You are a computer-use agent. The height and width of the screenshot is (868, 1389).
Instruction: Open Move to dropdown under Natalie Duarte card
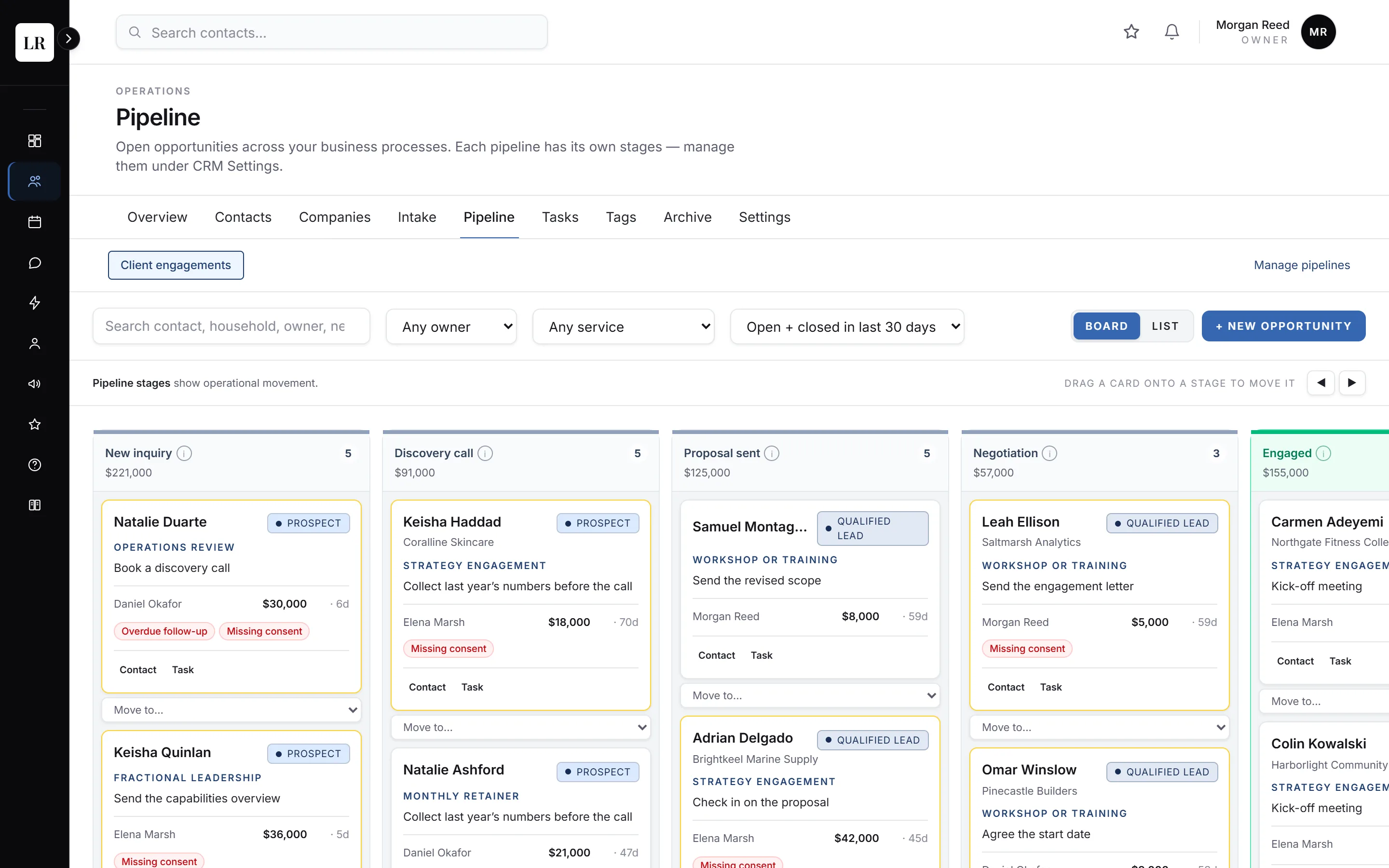[x=231, y=710]
